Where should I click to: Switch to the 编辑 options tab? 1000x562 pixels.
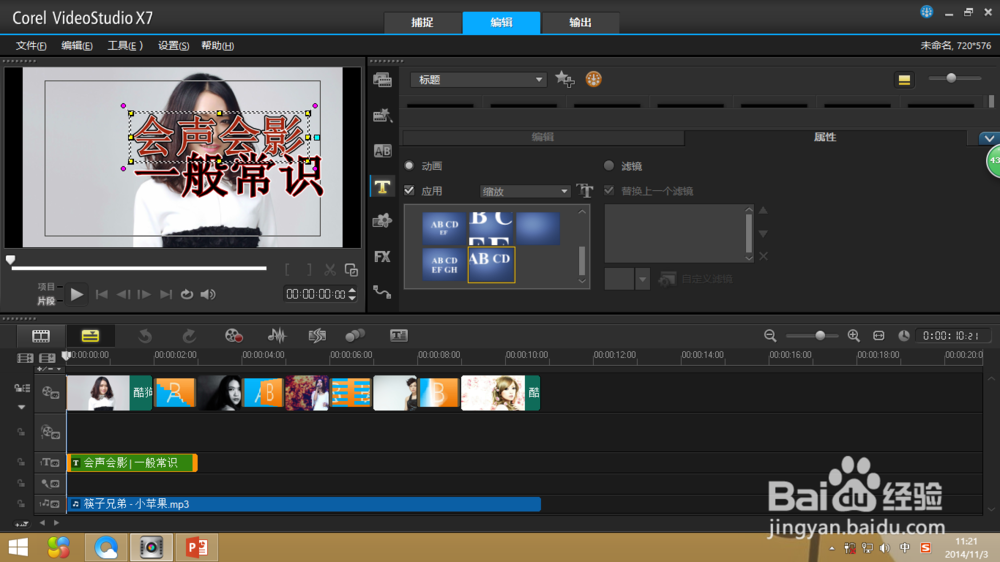click(x=543, y=137)
